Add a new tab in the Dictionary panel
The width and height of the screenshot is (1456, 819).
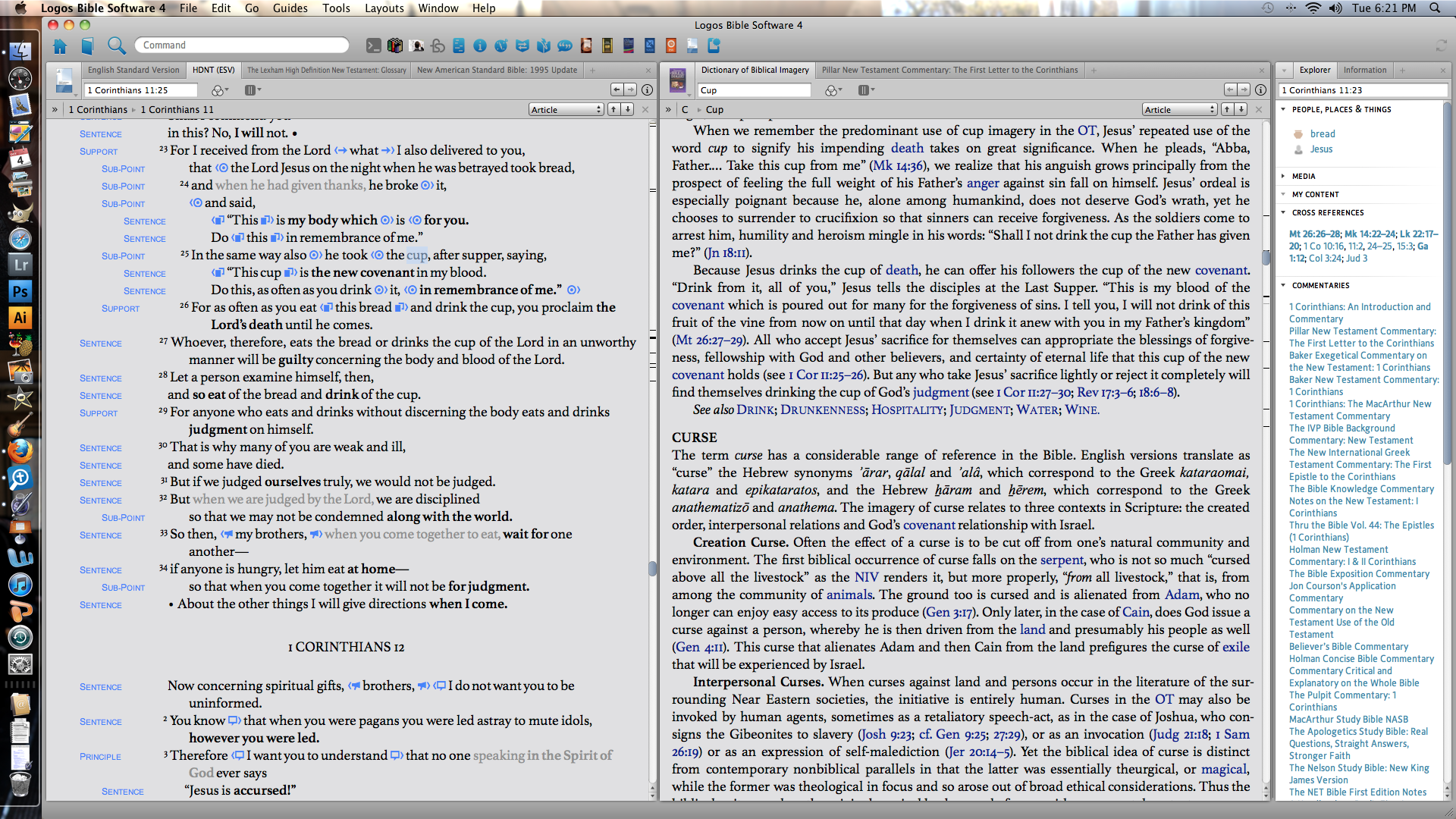(x=1094, y=71)
